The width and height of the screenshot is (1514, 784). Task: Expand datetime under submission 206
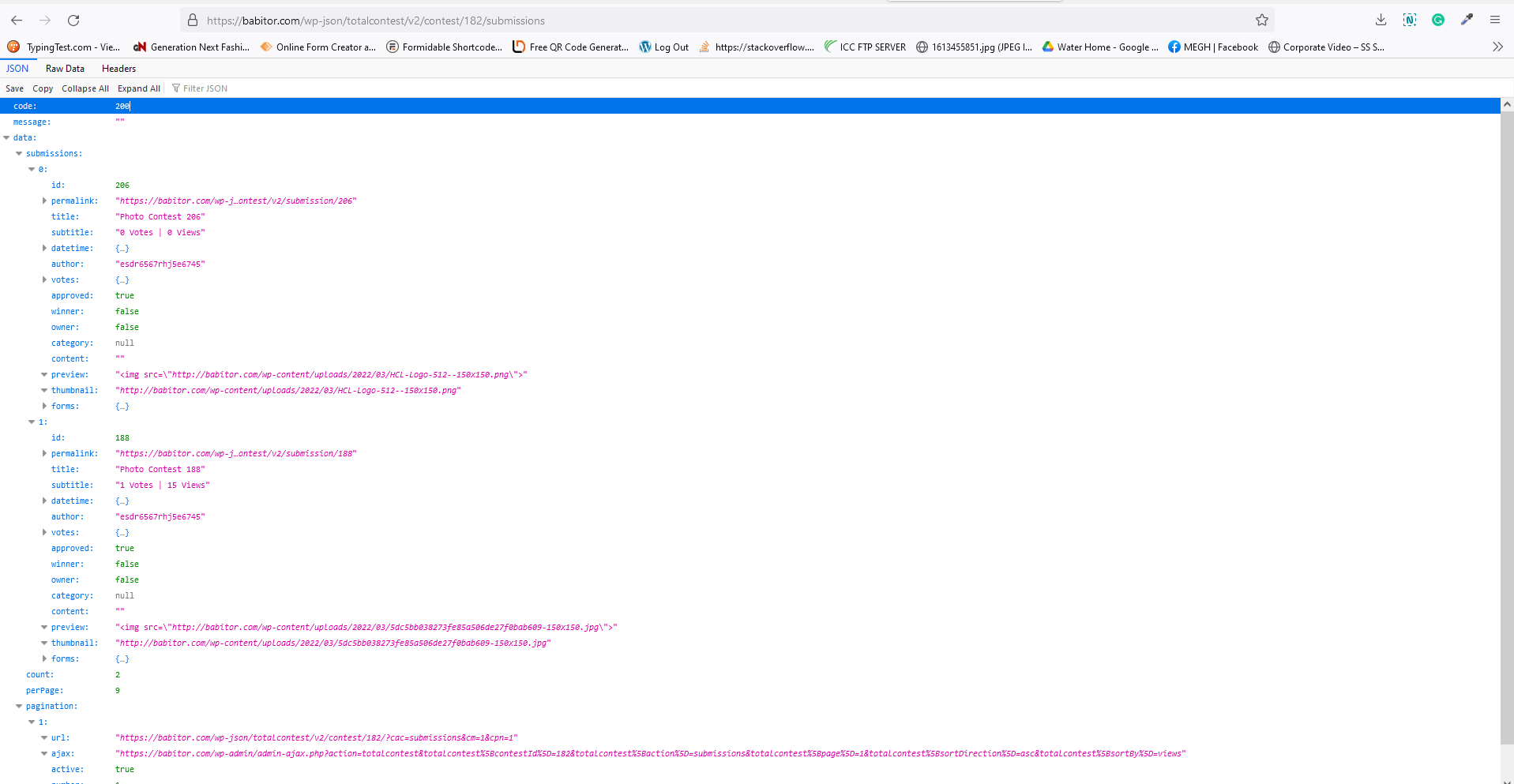[44, 248]
